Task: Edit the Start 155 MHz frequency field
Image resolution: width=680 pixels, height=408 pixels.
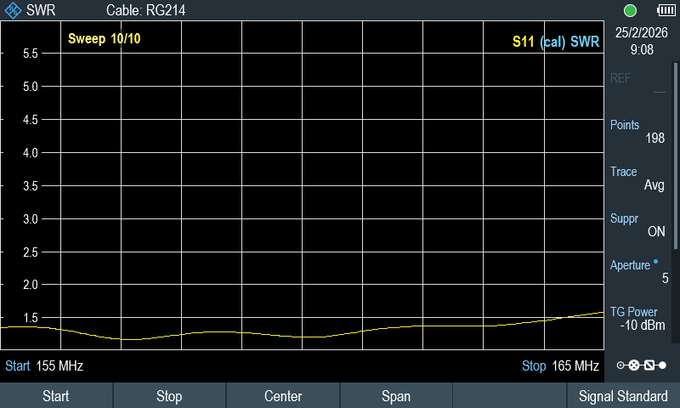Action: pos(44,366)
